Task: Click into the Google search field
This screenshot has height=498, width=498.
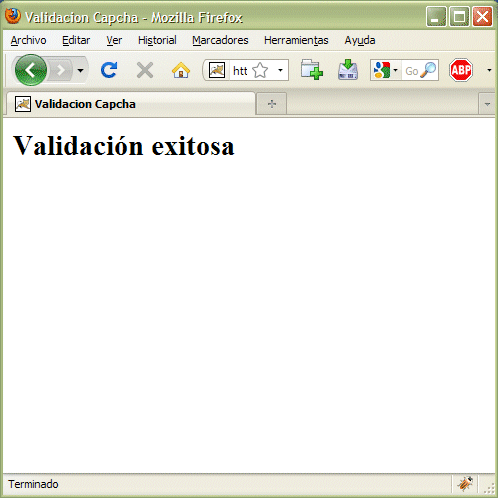Action: coord(411,71)
